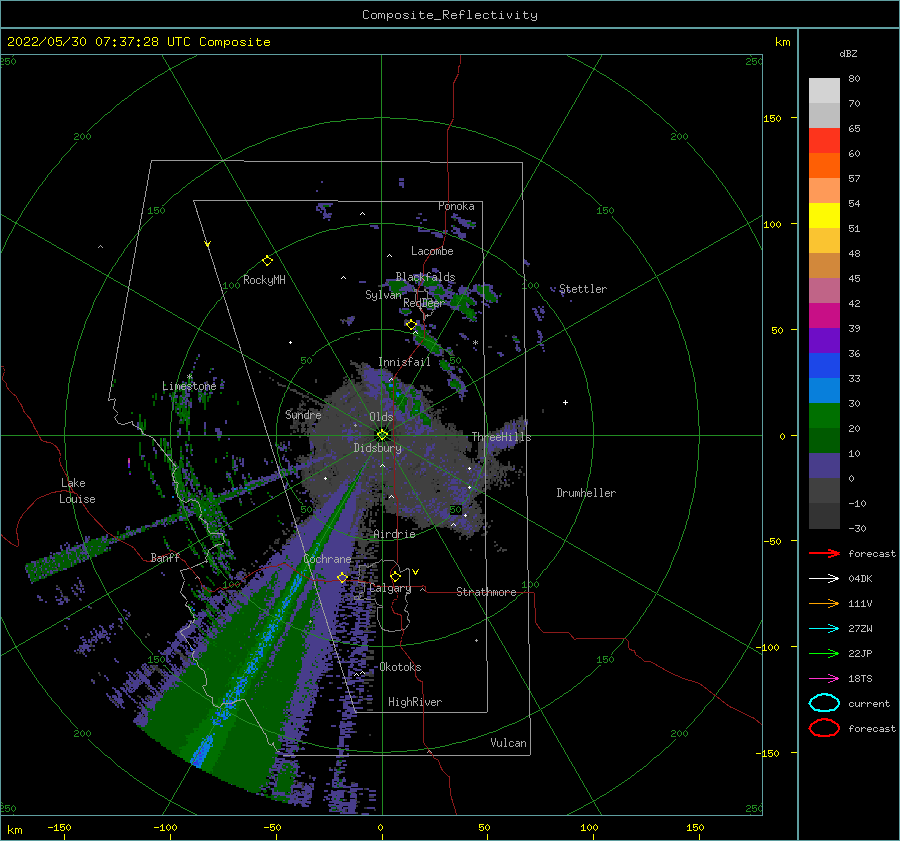Click the red forecast arrow legend icon
This screenshot has width=900, height=841.
(824, 553)
